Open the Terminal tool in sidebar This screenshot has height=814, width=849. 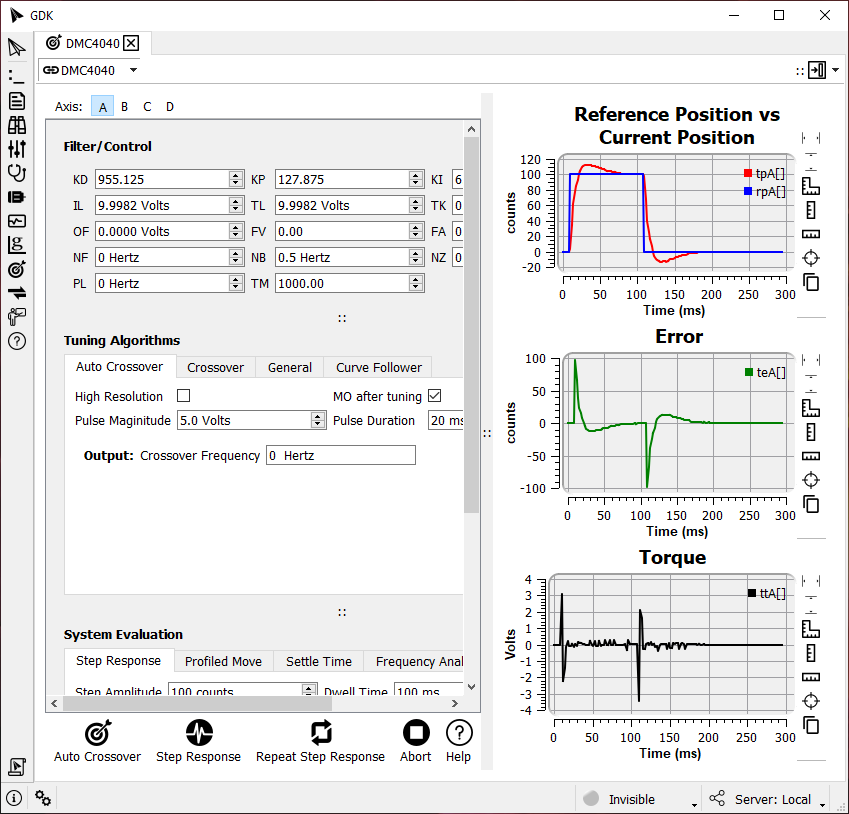point(16,75)
